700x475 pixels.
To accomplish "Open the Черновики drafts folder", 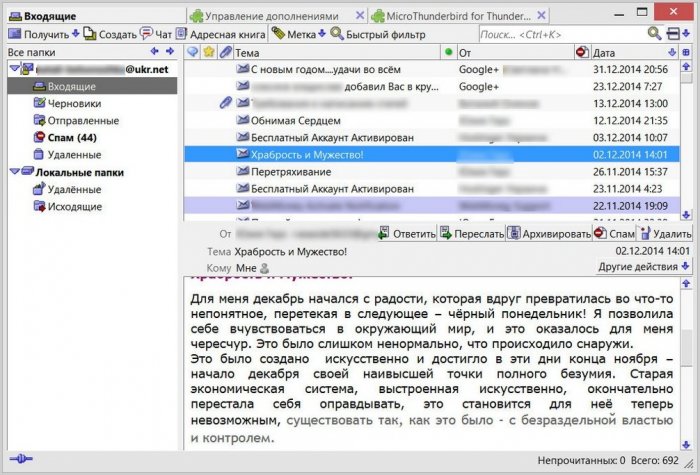I will 75,103.
